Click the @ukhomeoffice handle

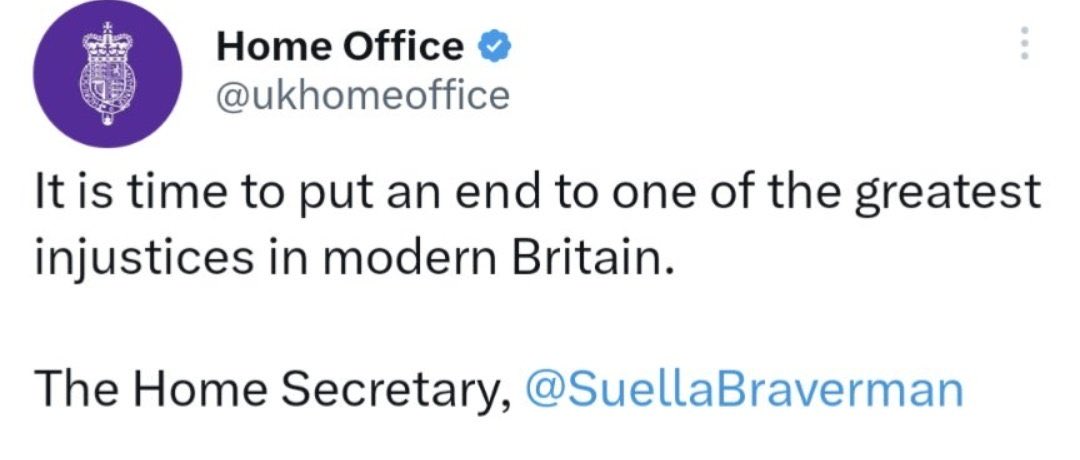point(363,95)
